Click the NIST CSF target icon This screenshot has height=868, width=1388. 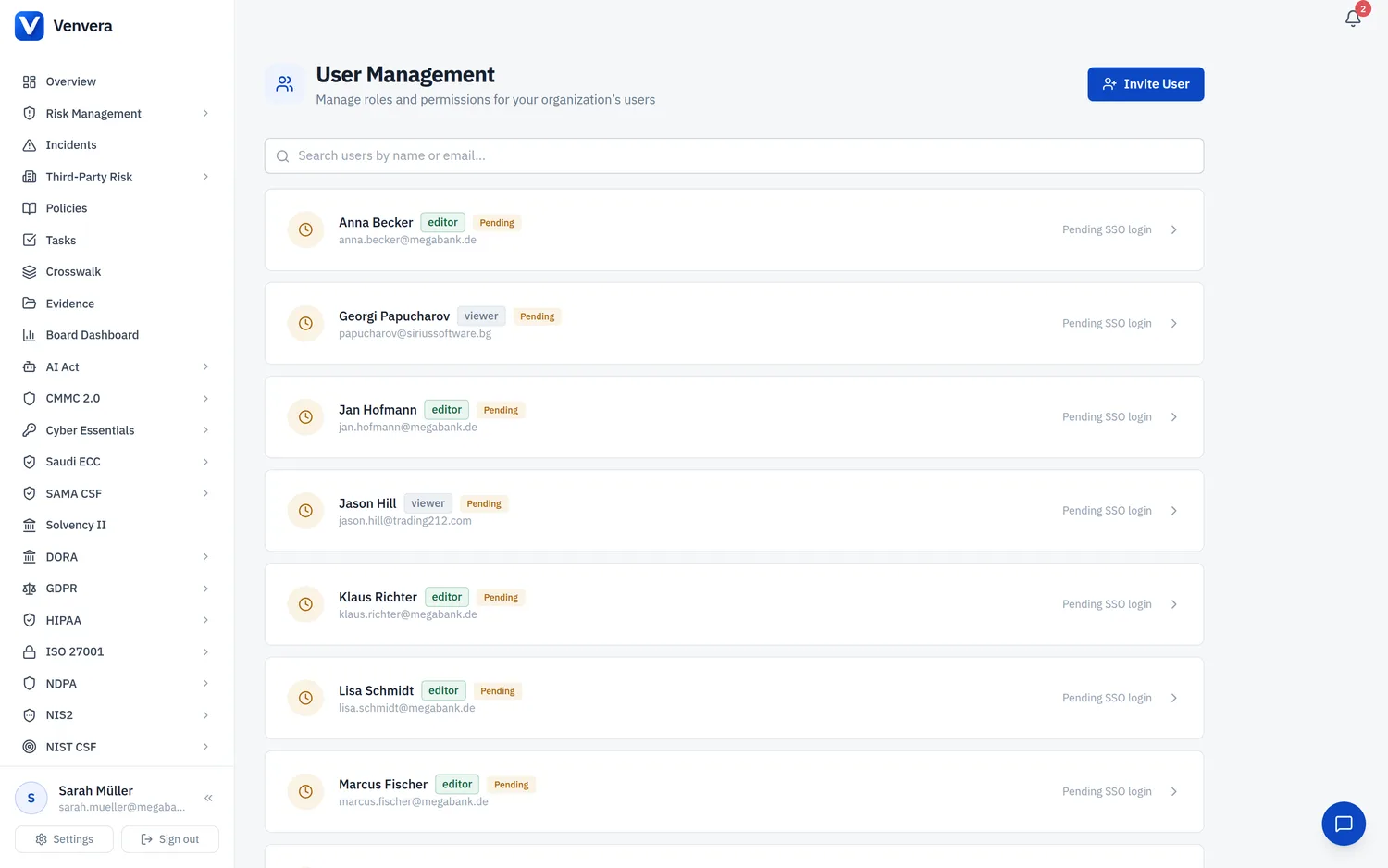click(30, 747)
